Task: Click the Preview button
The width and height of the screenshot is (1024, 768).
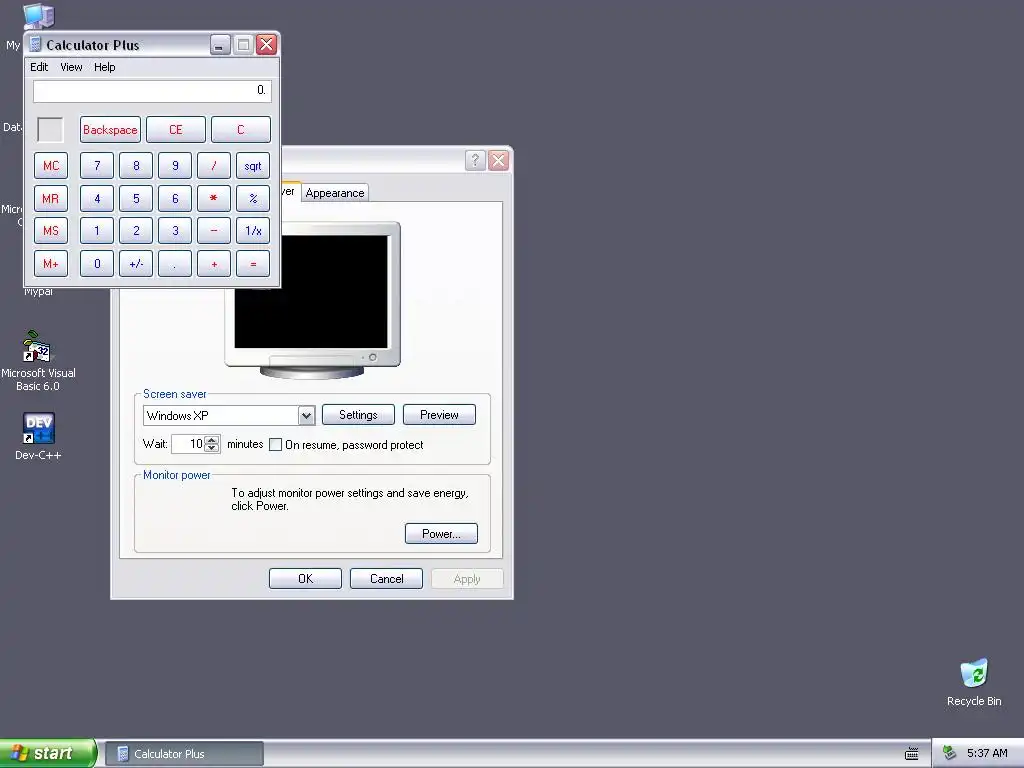Action: point(439,415)
